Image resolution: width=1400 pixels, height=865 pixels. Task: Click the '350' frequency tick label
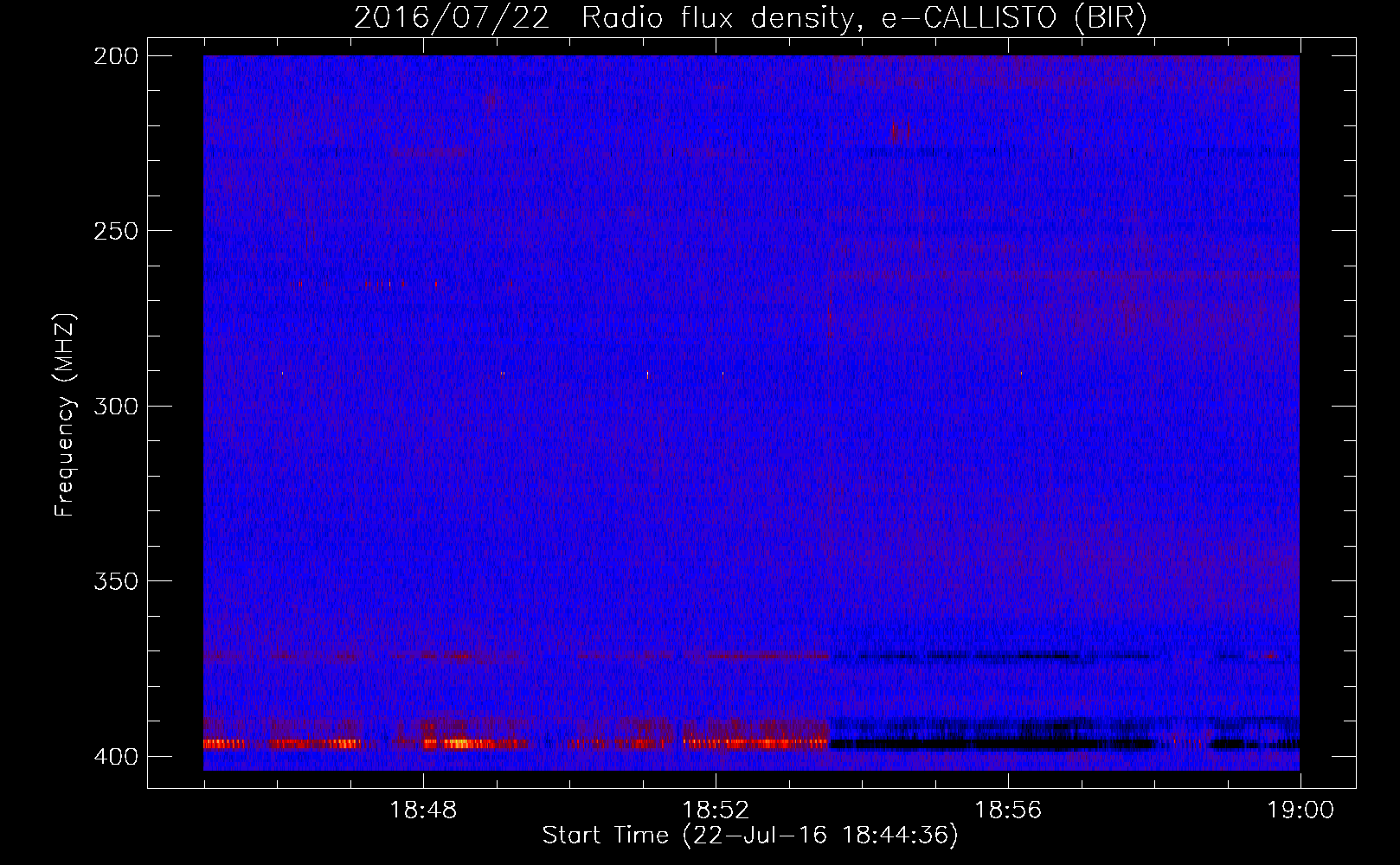click(x=115, y=580)
